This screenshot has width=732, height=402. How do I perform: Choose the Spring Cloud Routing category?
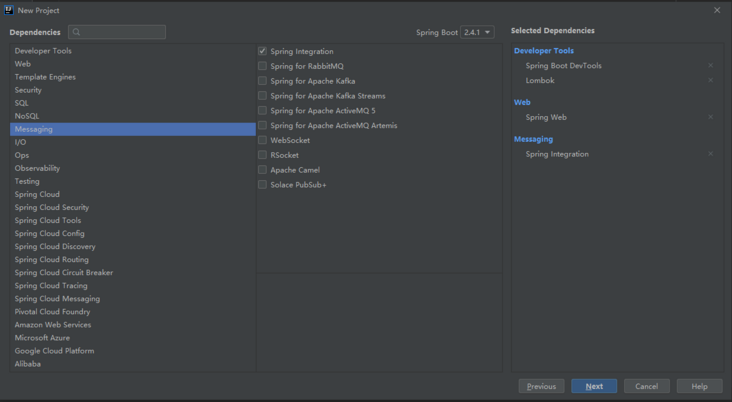(x=51, y=259)
